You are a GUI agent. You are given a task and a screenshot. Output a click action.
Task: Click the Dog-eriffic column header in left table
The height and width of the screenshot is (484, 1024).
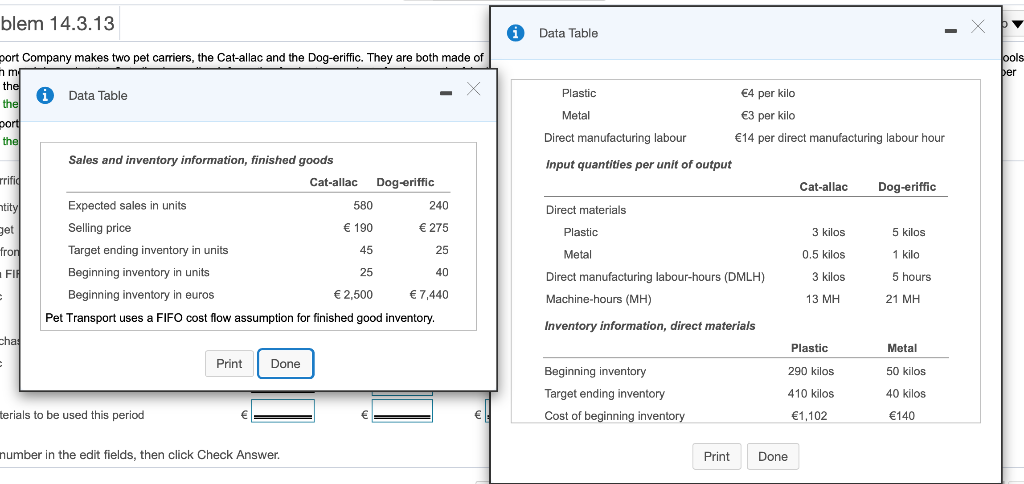(406, 182)
